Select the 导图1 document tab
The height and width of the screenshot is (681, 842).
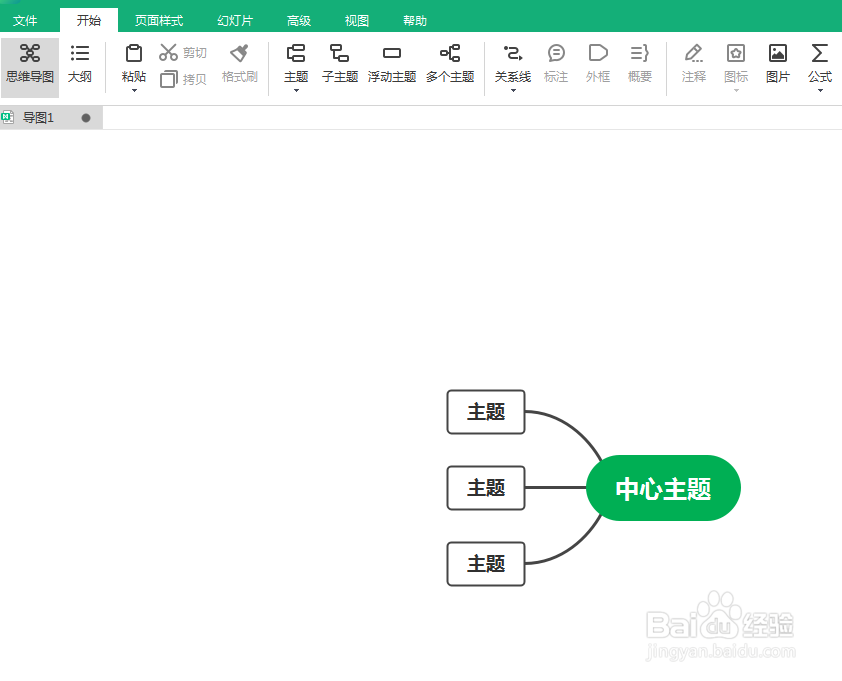[52, 118]
